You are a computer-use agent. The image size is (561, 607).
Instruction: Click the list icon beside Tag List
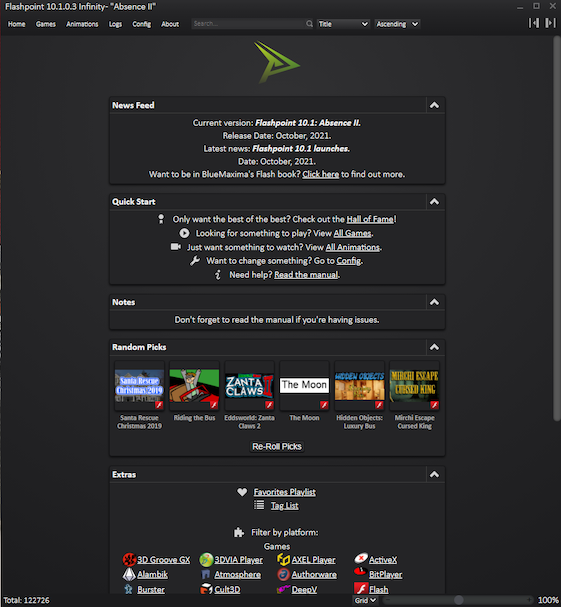tap(259, 505)
